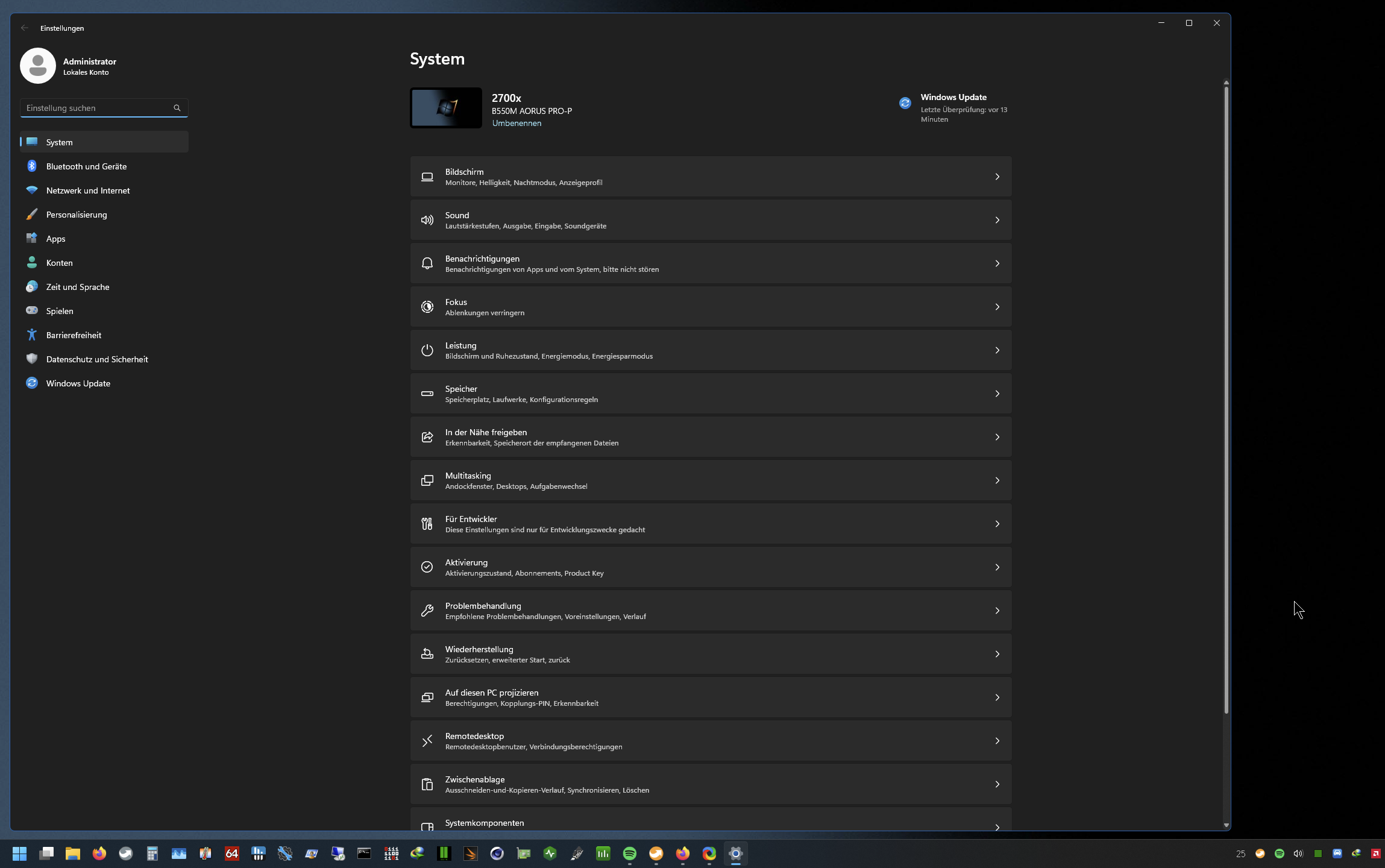Viewport: 1385px width, 868px height.
Task: Select Personalisierung in the sidebar
Action: pyautogui.click(x=77, y=215)
